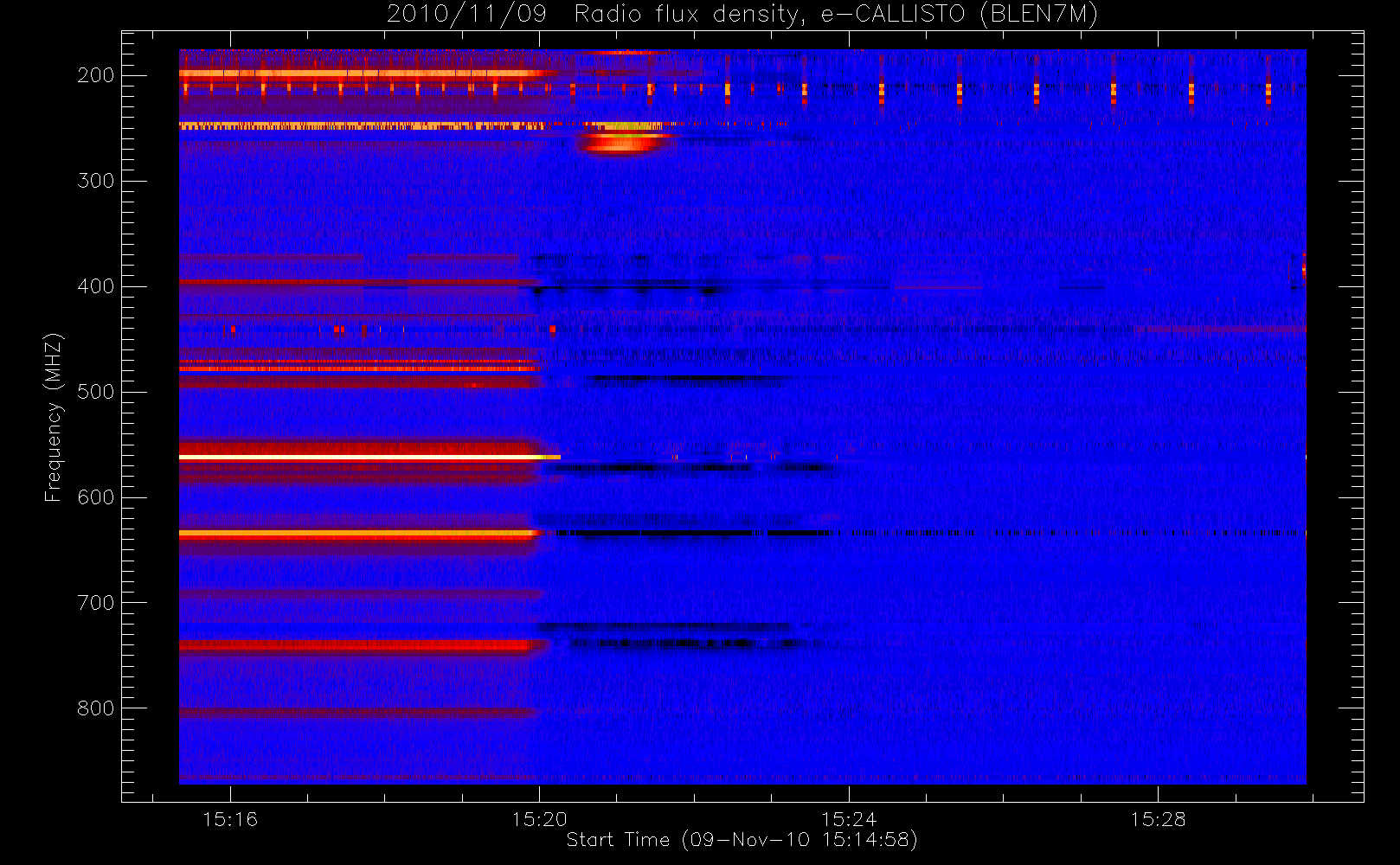This screenshot has height=865, width=1400.
Task: Click the 800 frequency tick label
Action: click(95, 708)
